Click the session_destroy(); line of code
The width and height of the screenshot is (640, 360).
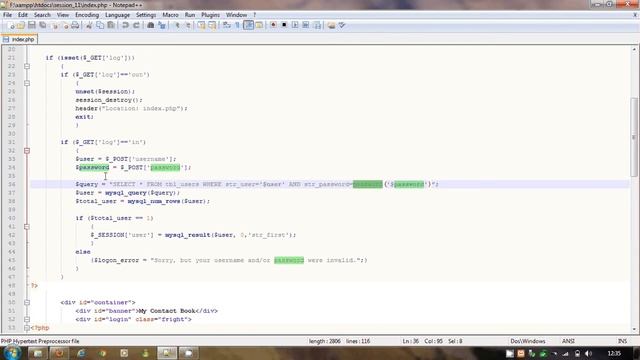[109, 100]
